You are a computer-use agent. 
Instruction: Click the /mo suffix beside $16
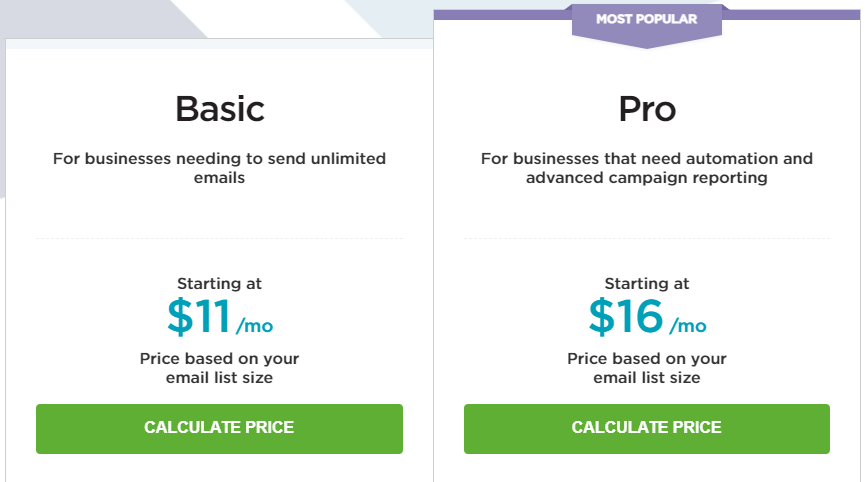click(688, 326)
